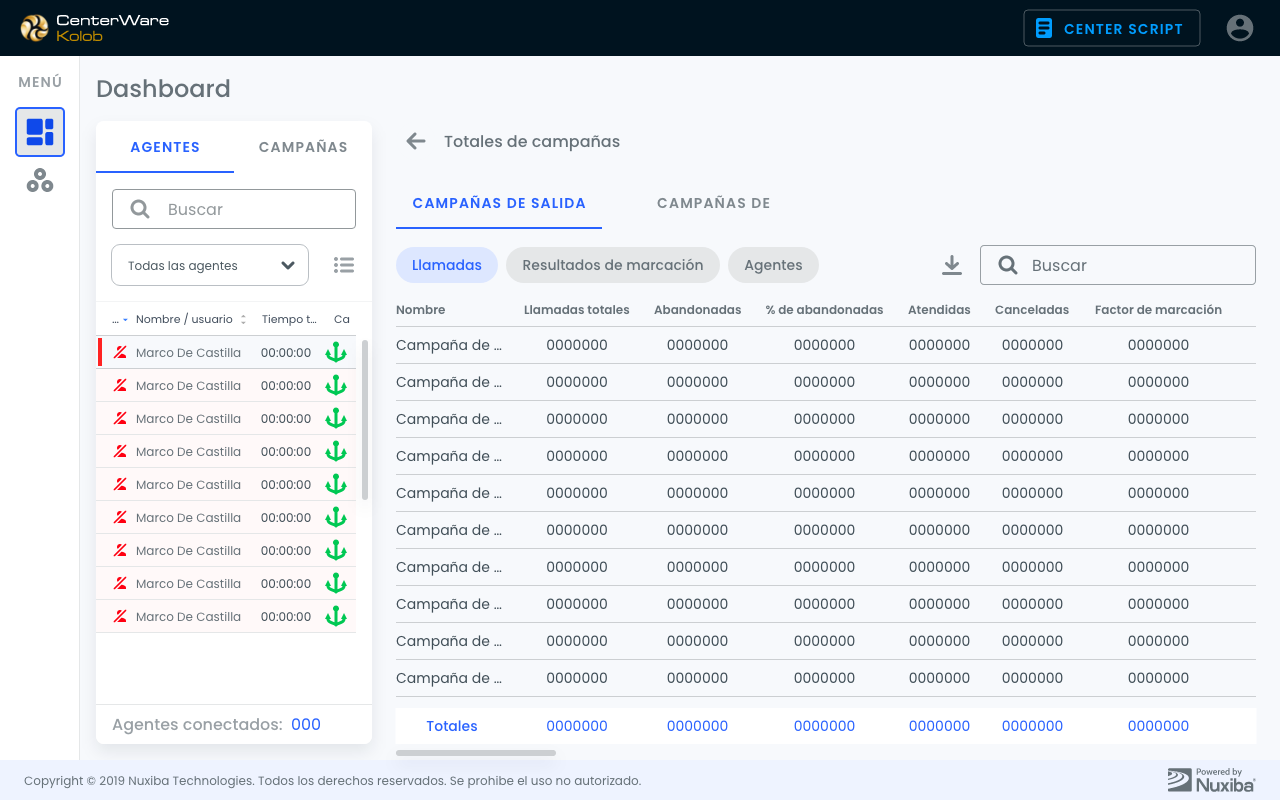This screenshot has width=1280, height=800.
Task: Click the Factor de marcación column header
Action: 1158,310
